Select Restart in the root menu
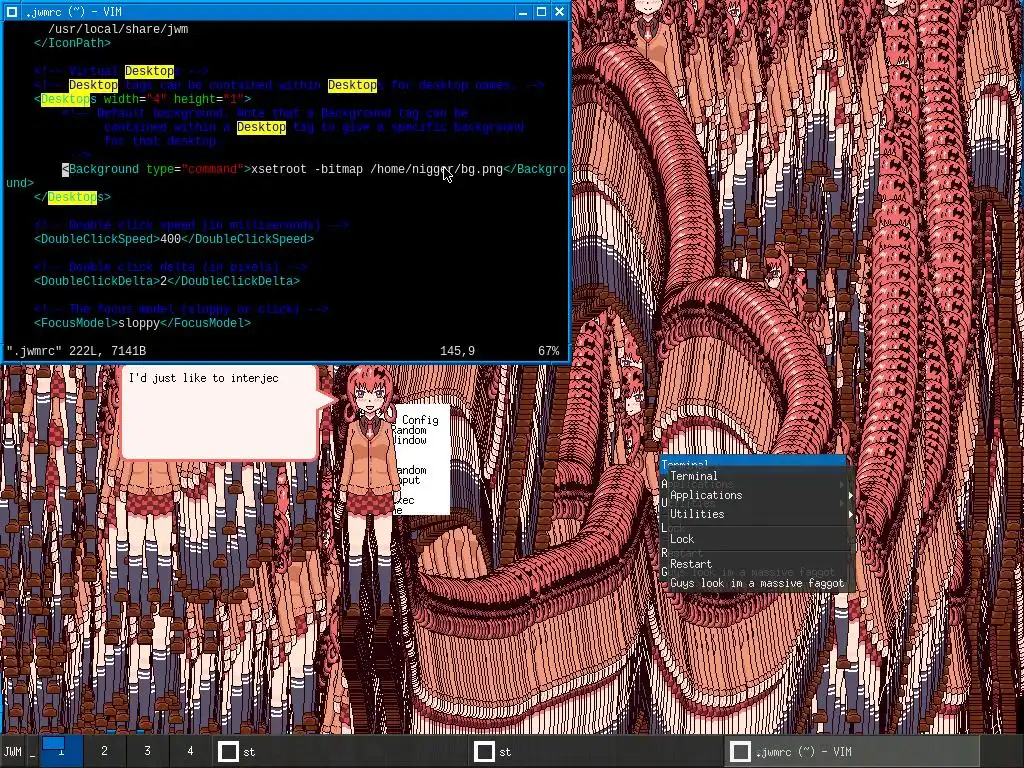The height and width of the screenshot is (768, 1024). point(758,564)
